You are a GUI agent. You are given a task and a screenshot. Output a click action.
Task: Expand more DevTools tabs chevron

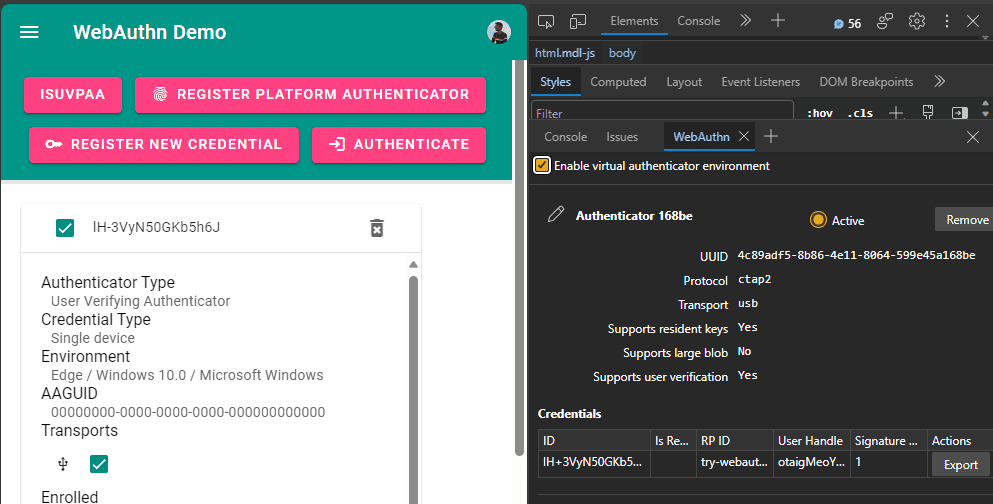click(x=745, y=21)
